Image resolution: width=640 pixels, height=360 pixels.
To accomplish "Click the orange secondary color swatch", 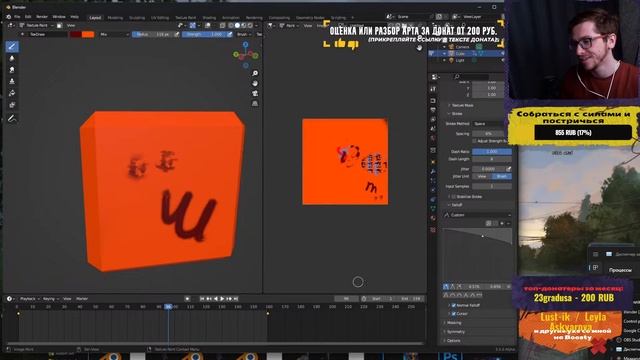I will point(88,35).
